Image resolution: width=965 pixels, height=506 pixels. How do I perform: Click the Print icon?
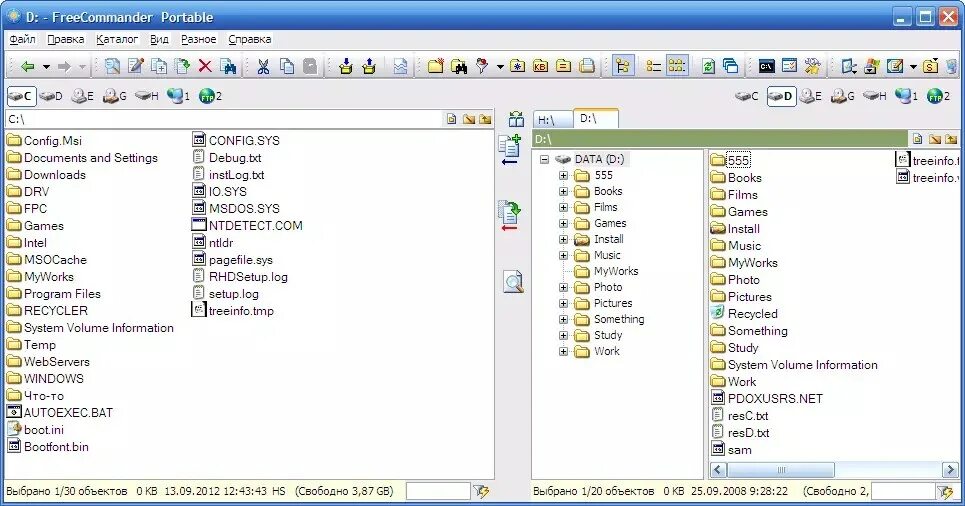[588, 66]
